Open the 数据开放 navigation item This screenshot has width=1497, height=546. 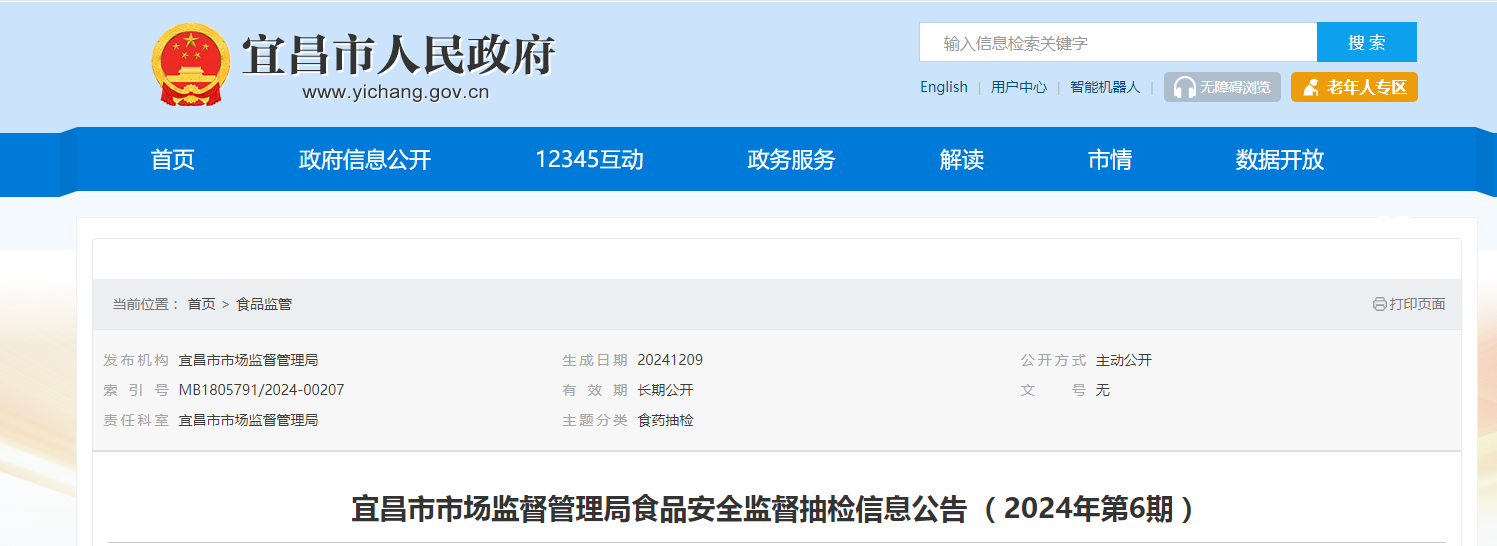coord(1279,160)
